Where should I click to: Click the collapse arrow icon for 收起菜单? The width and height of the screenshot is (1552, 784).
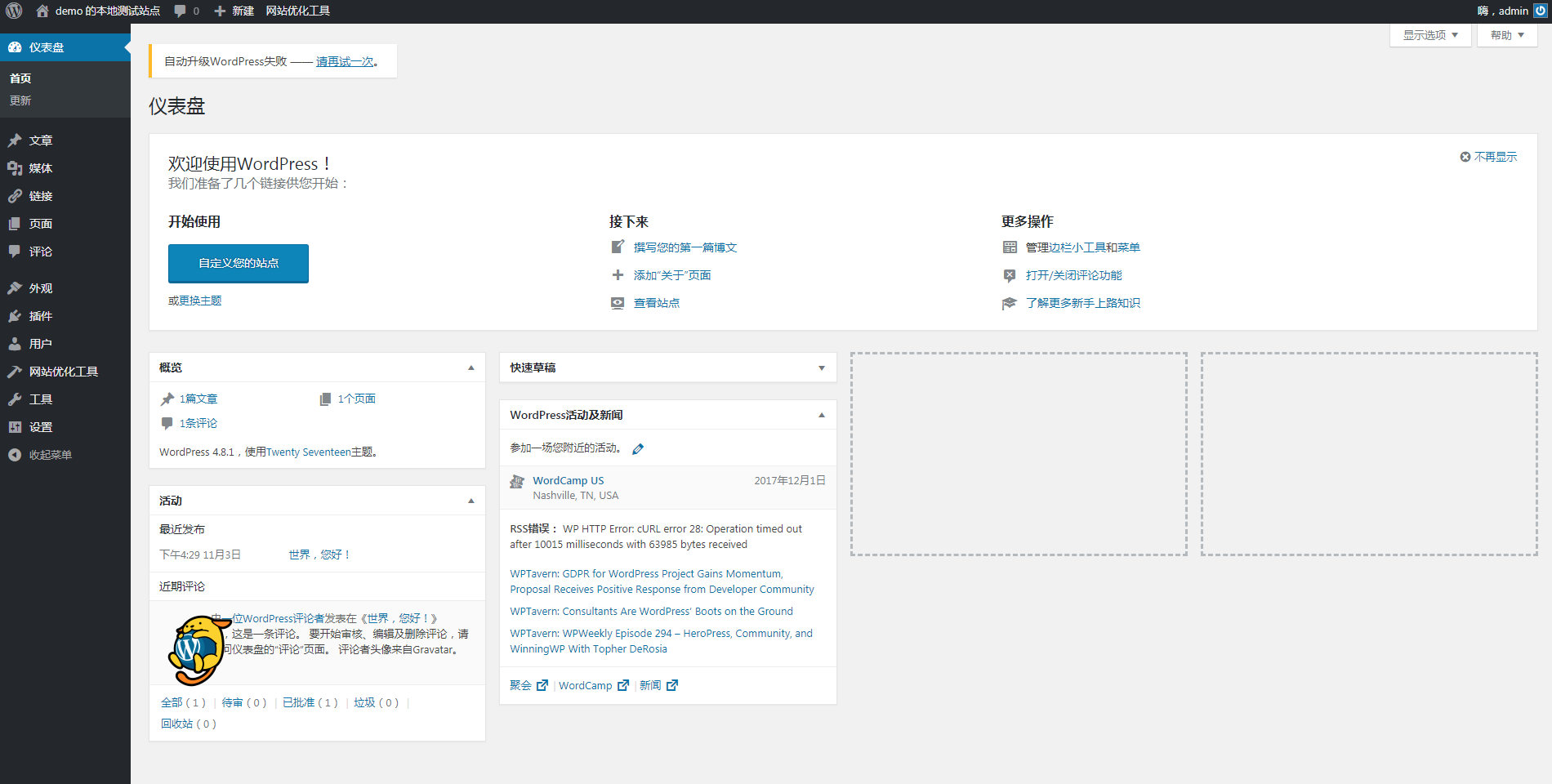pyautogui.click(x=15, y=455)
